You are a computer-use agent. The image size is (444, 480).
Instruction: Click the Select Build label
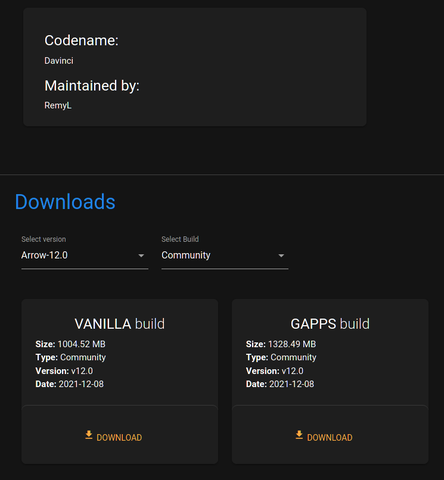(x=180, y=239)
